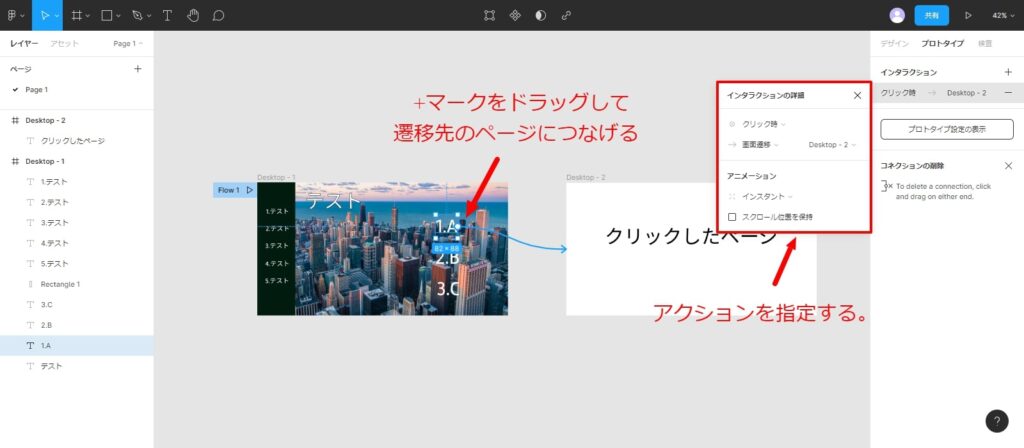Select the Pen tool
1024x448 pixels.
(138, 15)
